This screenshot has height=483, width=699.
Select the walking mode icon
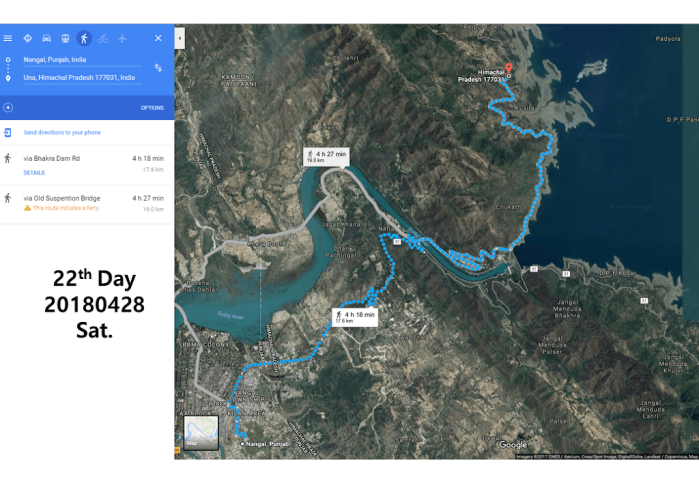click(84, 38)
